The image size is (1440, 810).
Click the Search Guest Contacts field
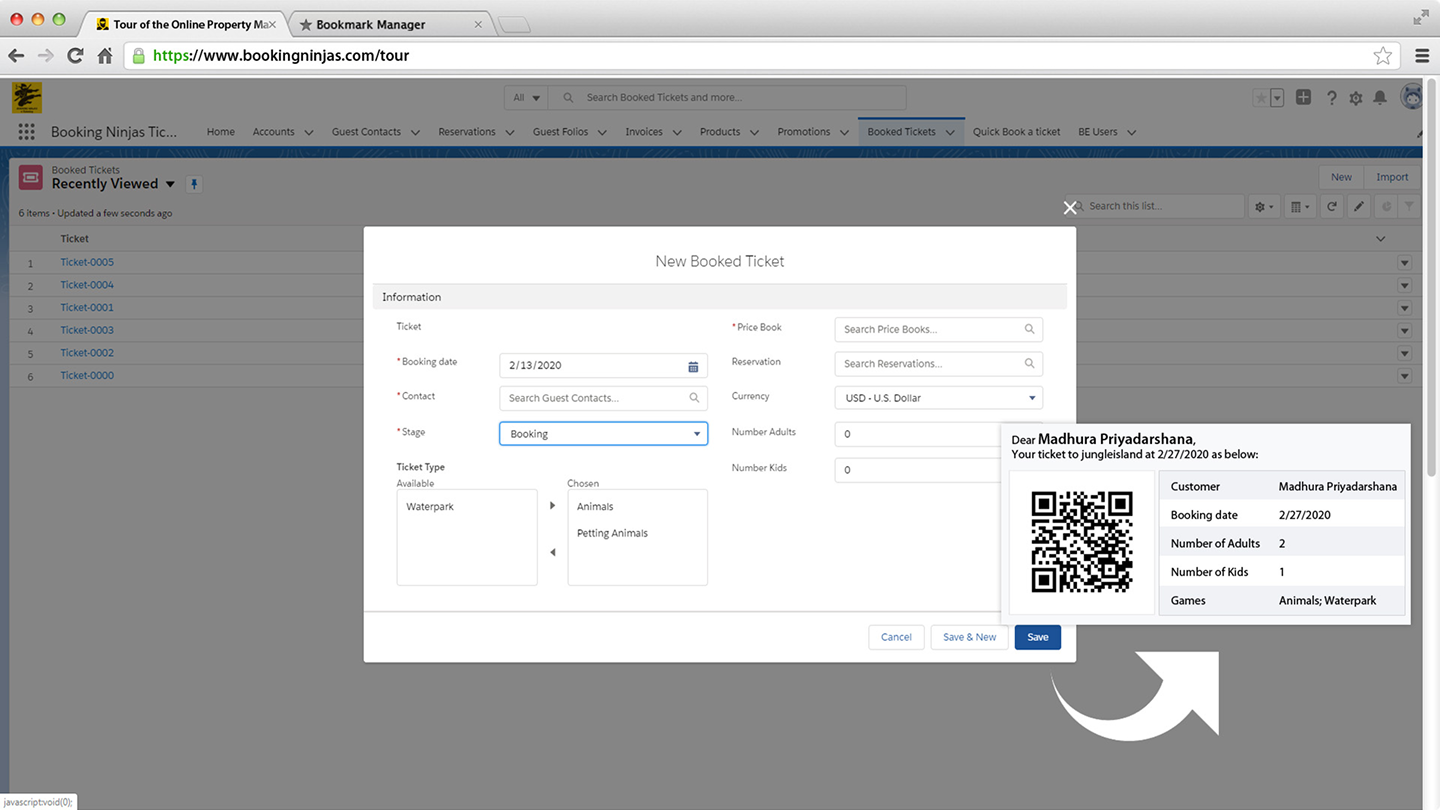[x=590, y=397]
